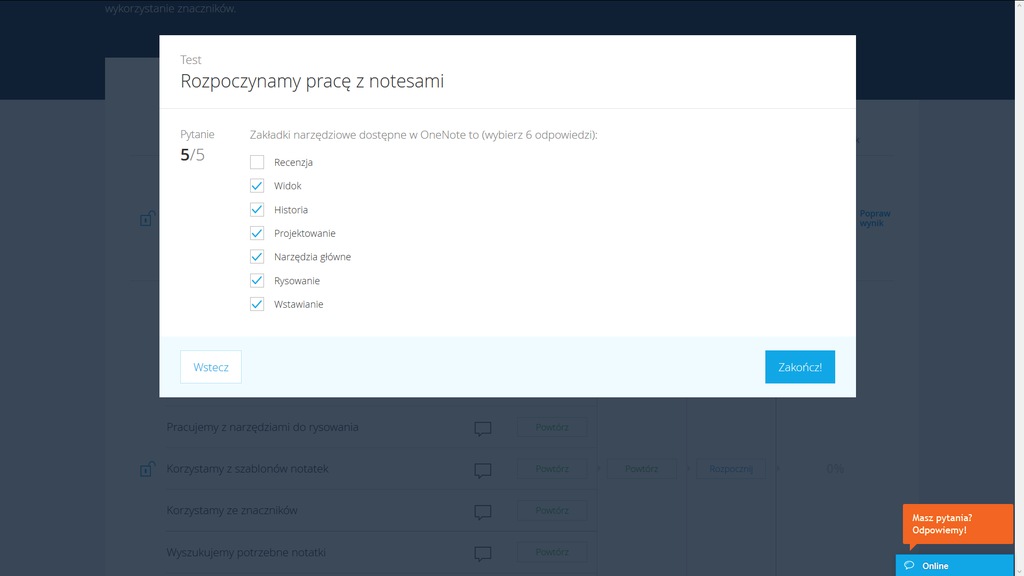Open the lesson Korzystamy z szablonów notatek
This screenshot has height=576, width=1024.
tap(248, 469)
